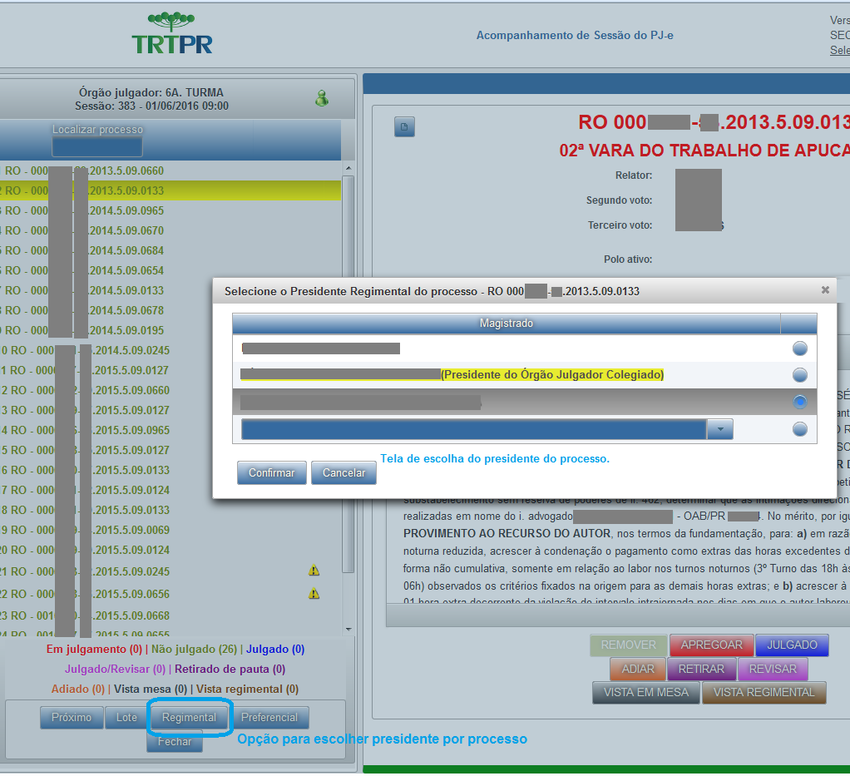Close the Presidente Regimental dialog
The width and height of the screenshot is (850, 776).
tap(825, 290)
